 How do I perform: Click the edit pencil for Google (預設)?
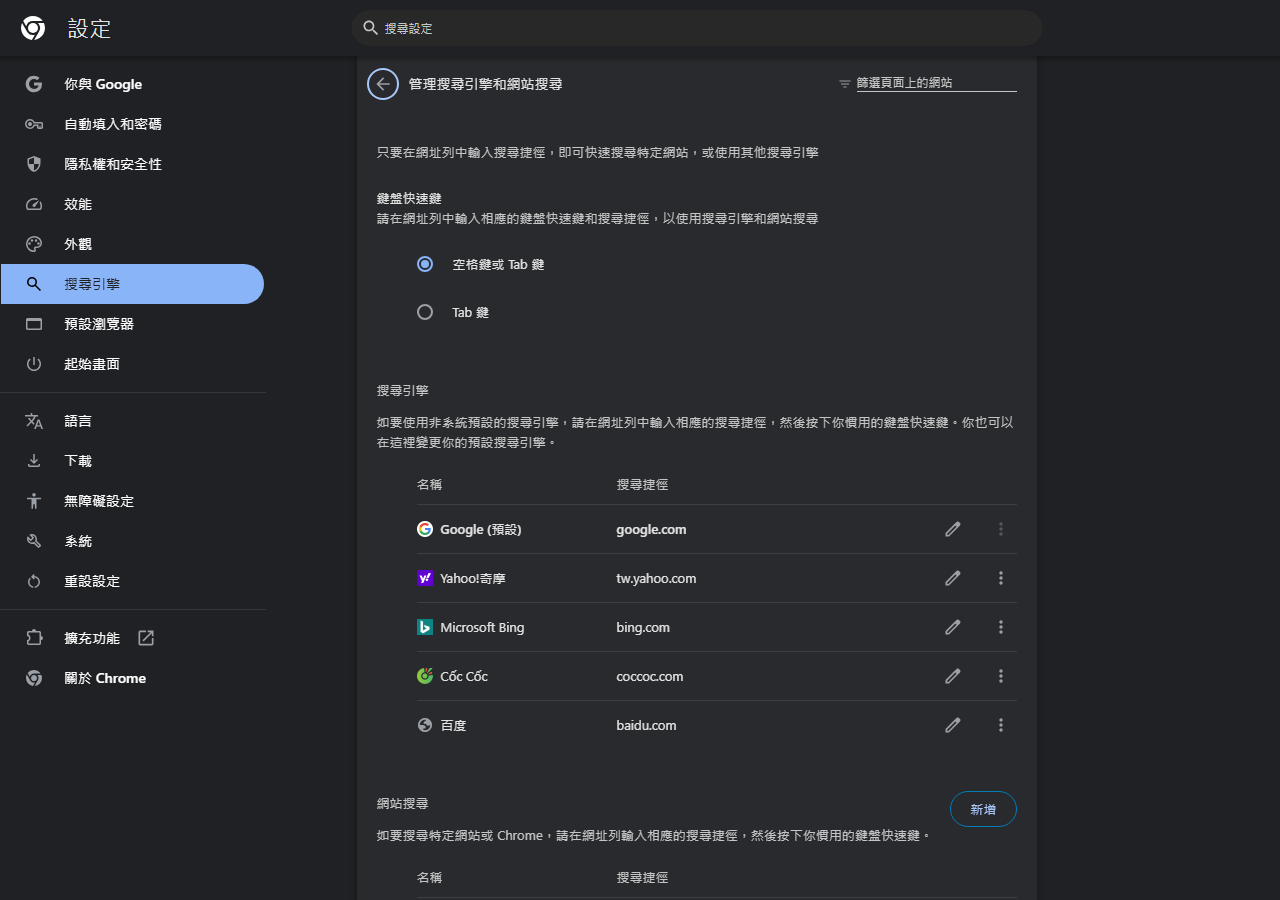952,529
